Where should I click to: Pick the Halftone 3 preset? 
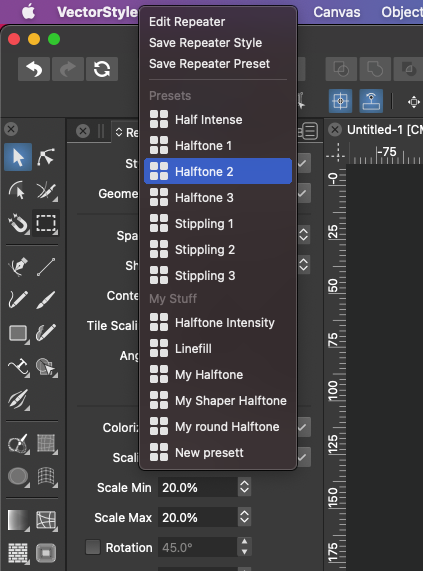218,198
